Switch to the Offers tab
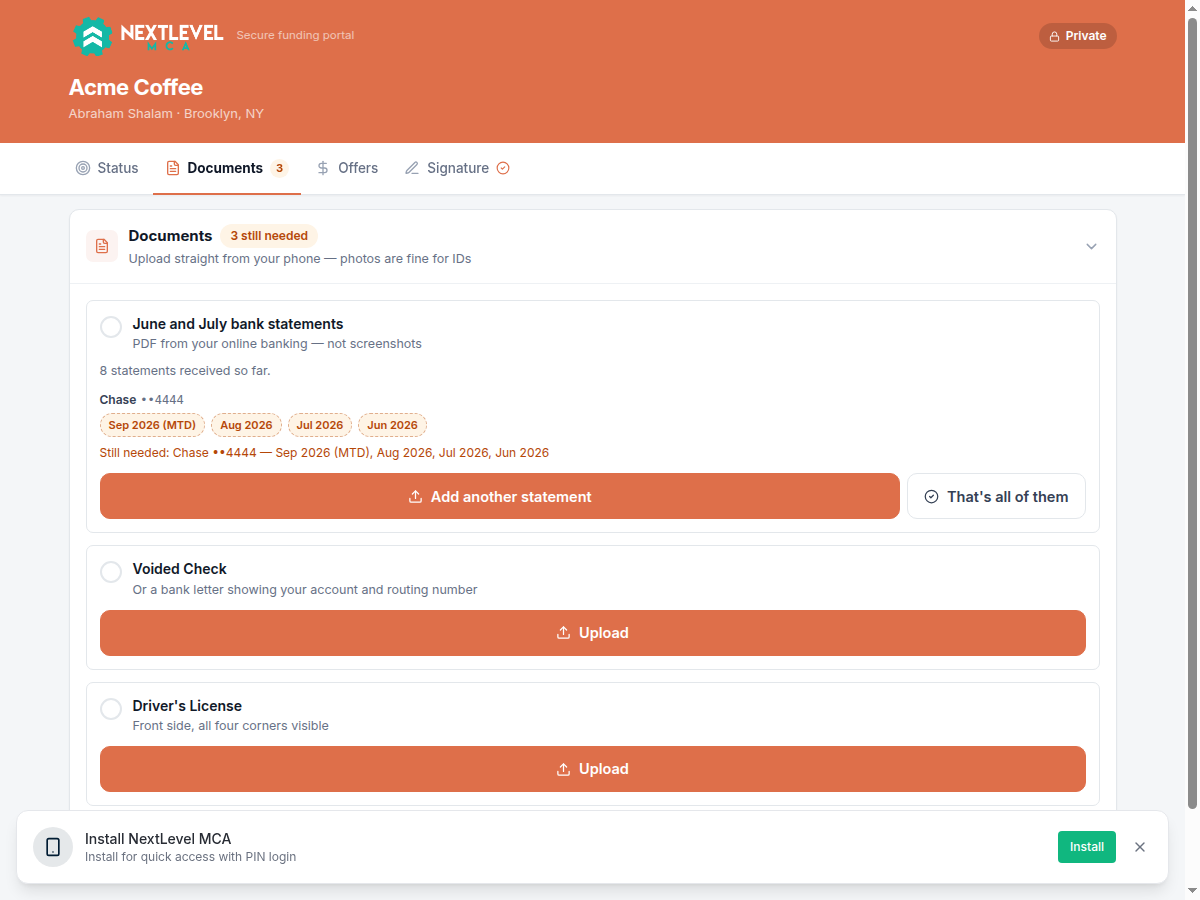The width and height of the screenshot is (1200, 900). pyautogui.click(x=347, y=168)
